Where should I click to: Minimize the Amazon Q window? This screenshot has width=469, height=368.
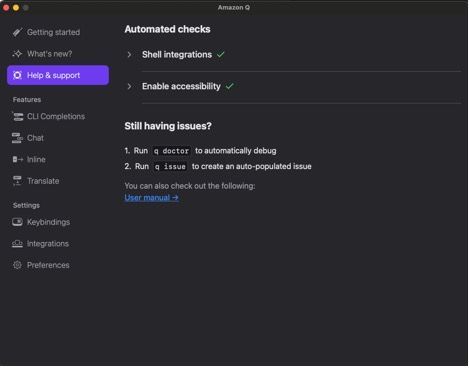(16, 7)
